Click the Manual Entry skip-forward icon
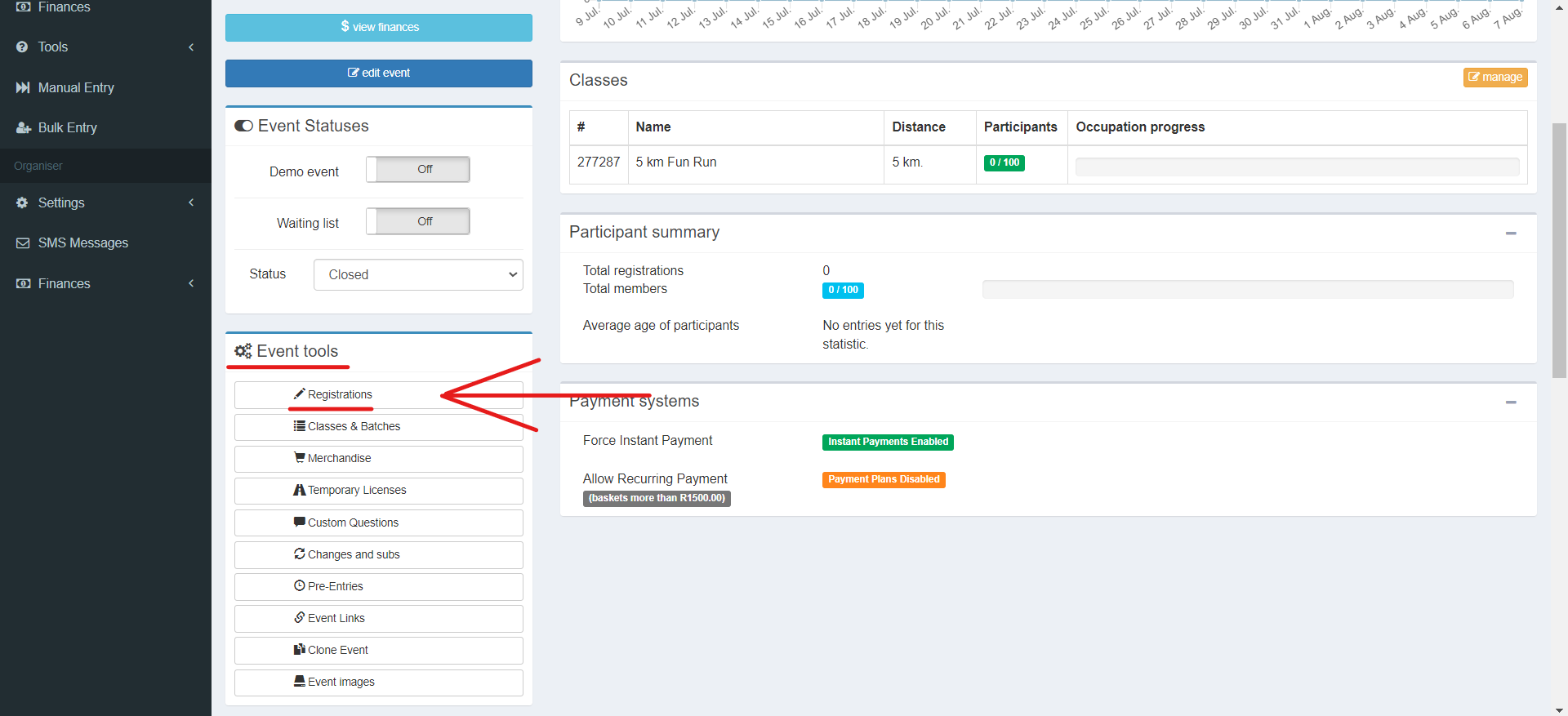This screenshot has width=1568, height=716. pyautogui.click(x=23, y=87)
